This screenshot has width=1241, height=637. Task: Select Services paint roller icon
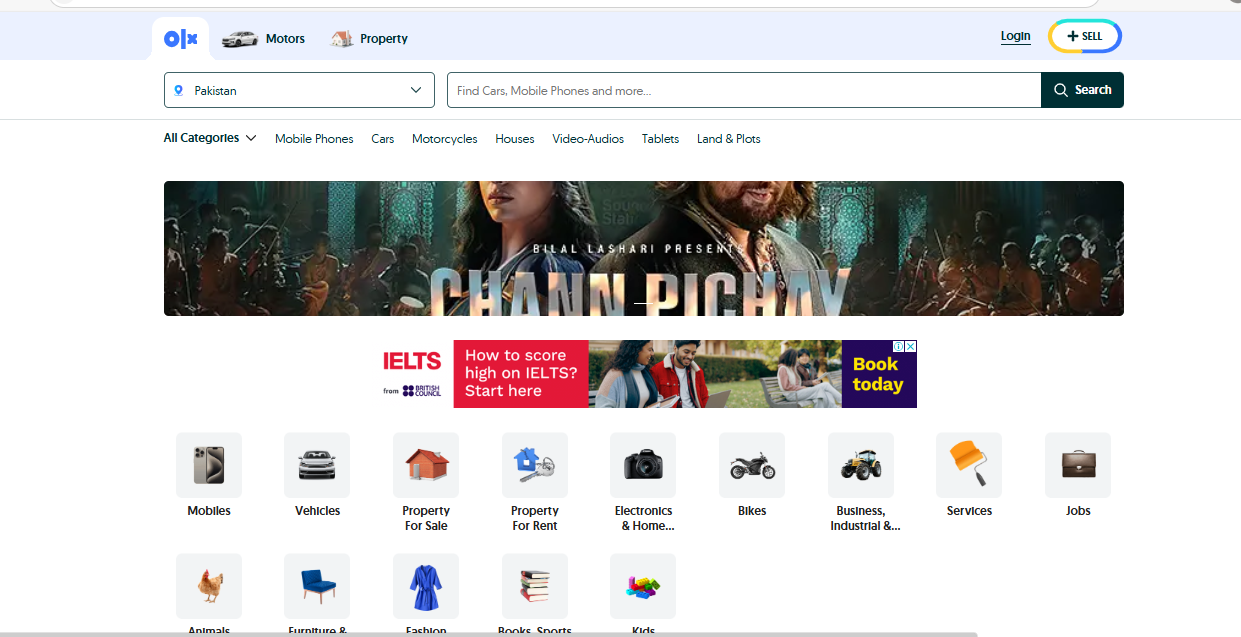[x=969, y=465]
